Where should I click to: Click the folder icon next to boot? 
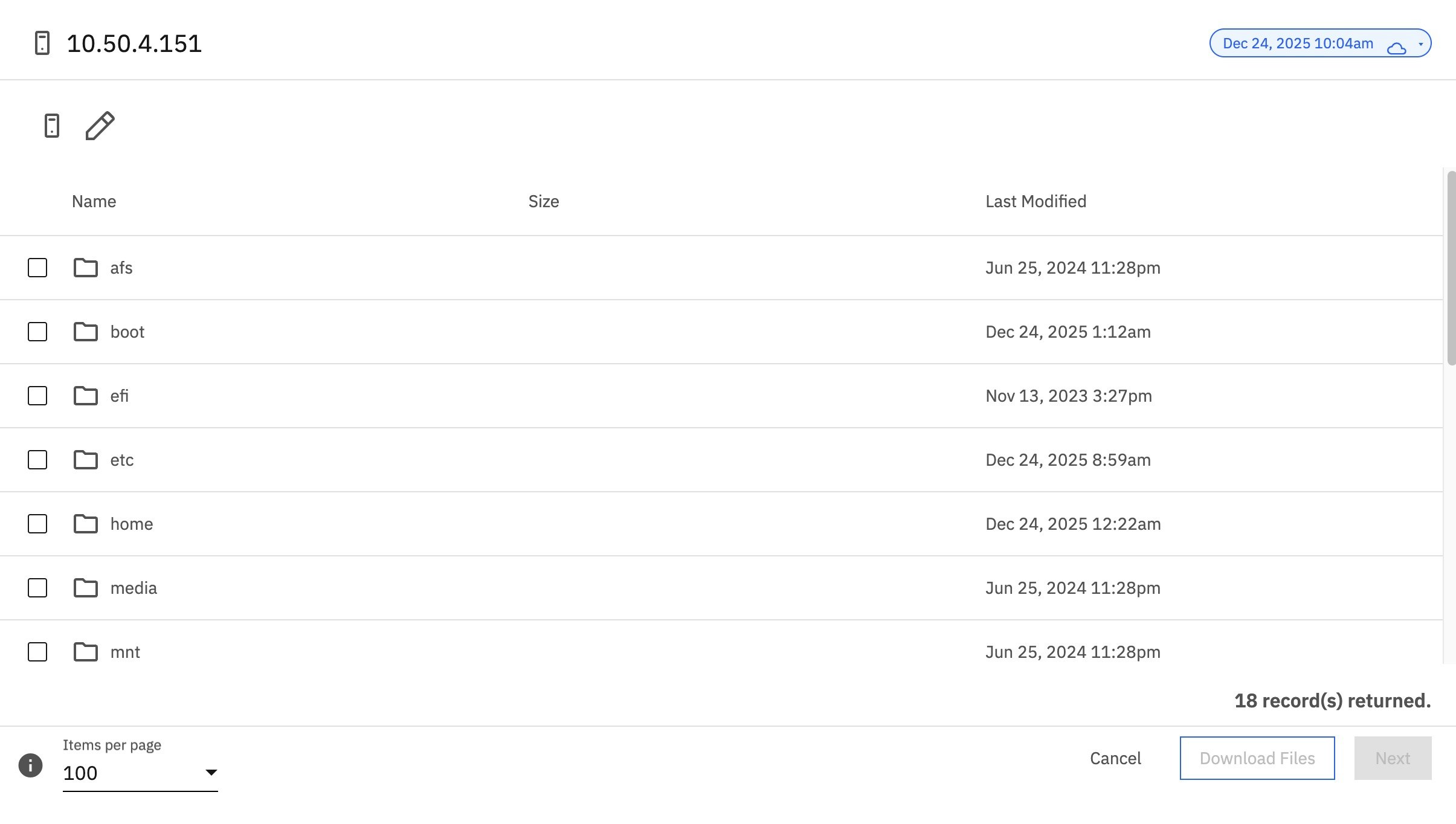(x=85, y=331)
